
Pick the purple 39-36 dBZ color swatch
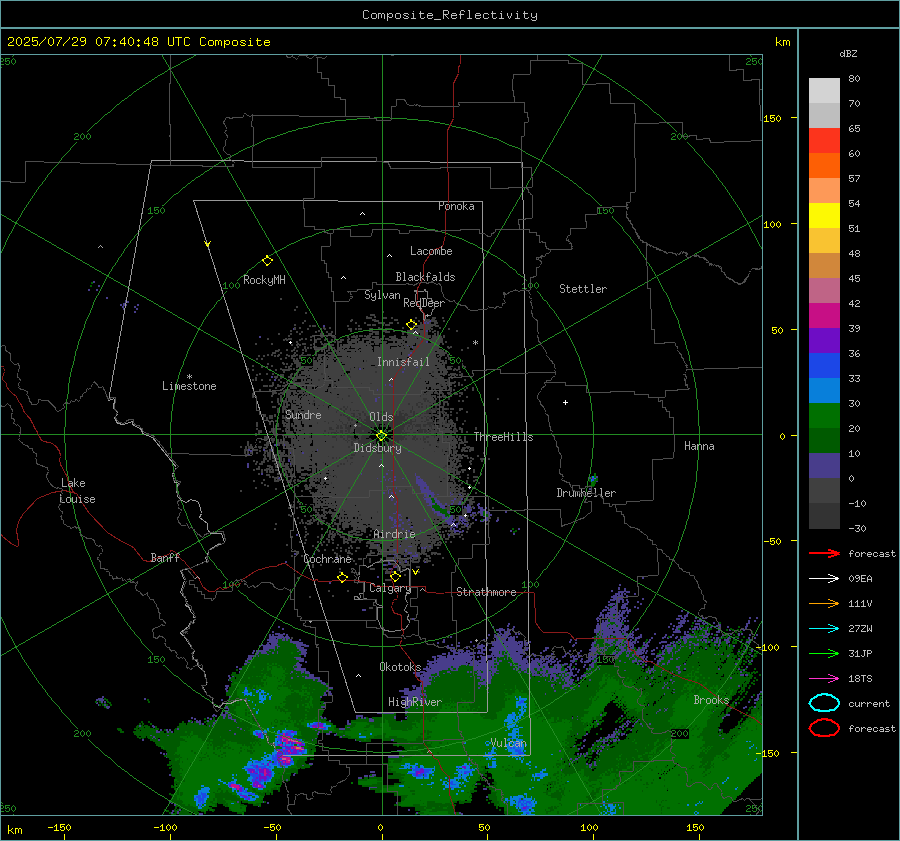point(824,340)
